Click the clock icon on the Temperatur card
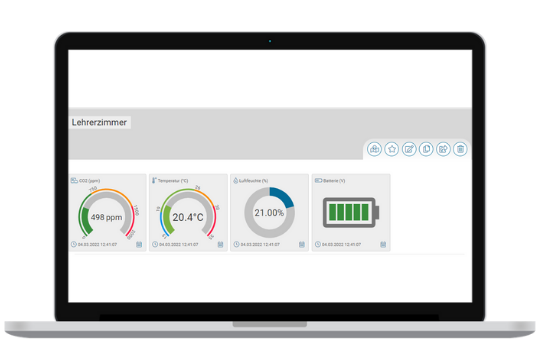Screen dimensions: 540x360 click(x=155, y=244)
